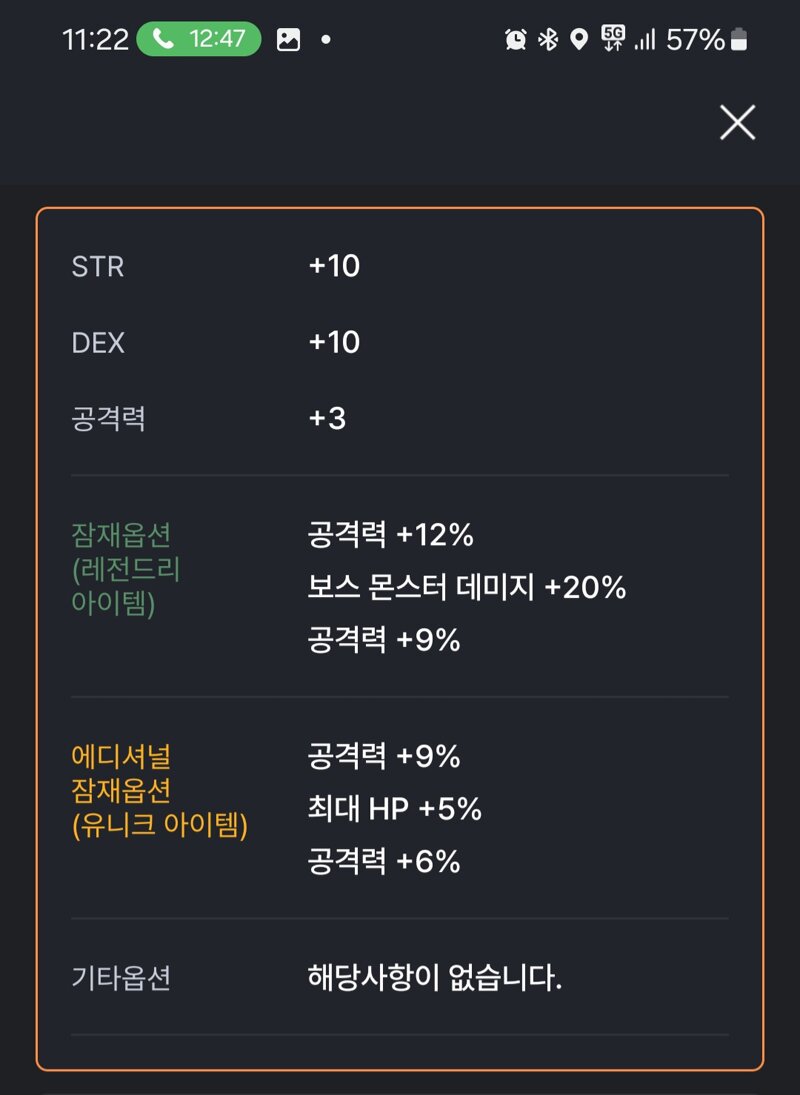Tap 보스 몬스터 데미지 +20% option
This screenshot has height=1095, width=800.
[467, 587]
